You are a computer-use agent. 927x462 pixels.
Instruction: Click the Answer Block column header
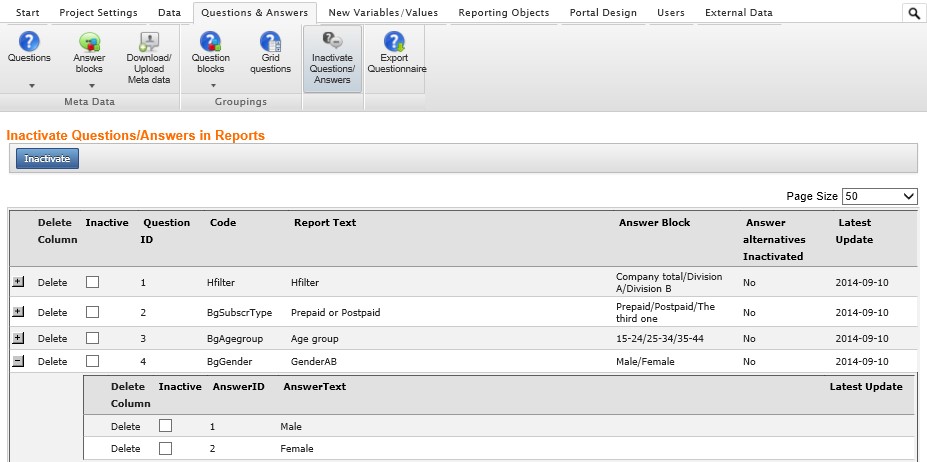(x=654, y=223)
